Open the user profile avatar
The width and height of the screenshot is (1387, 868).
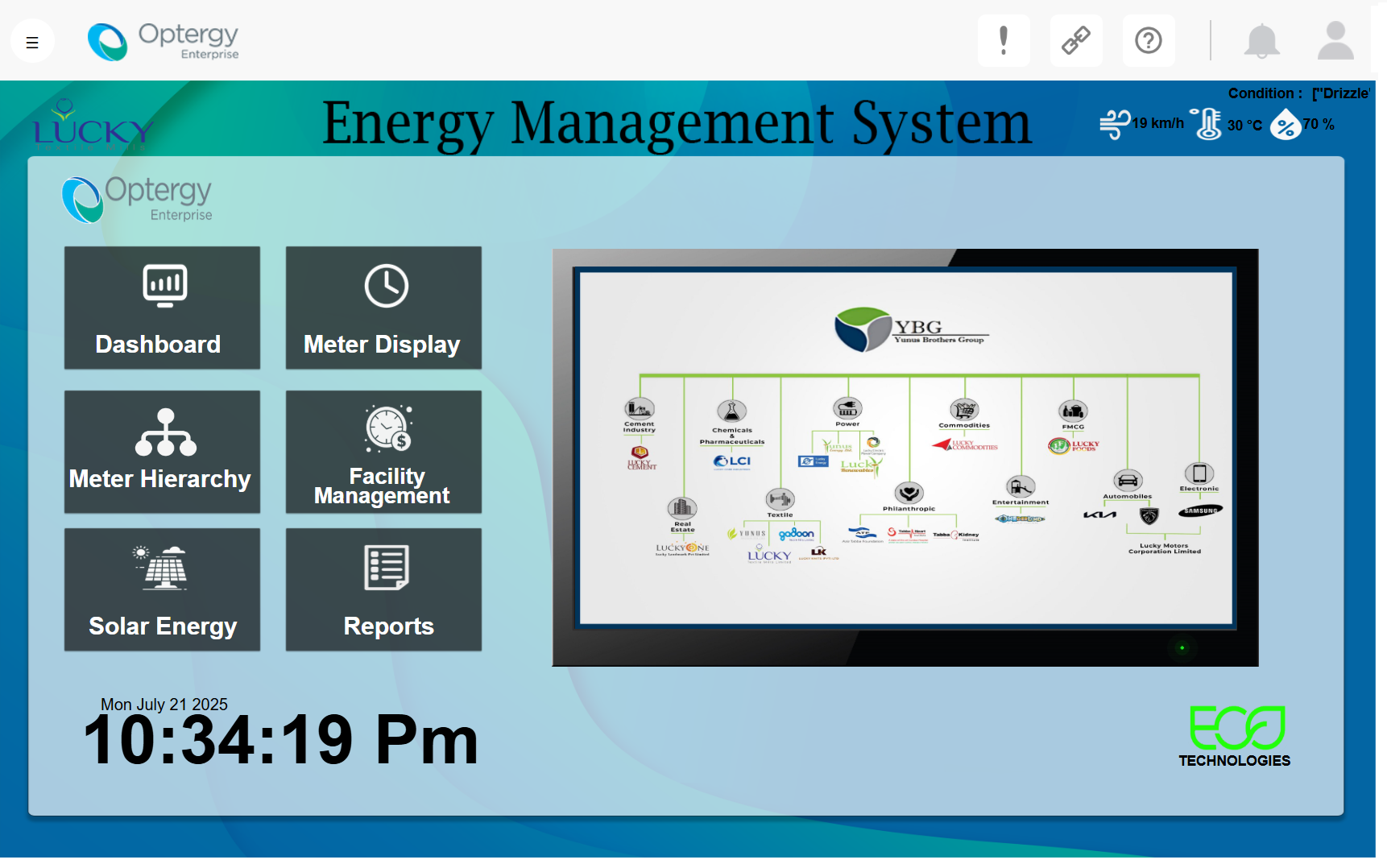(1335, 41)
